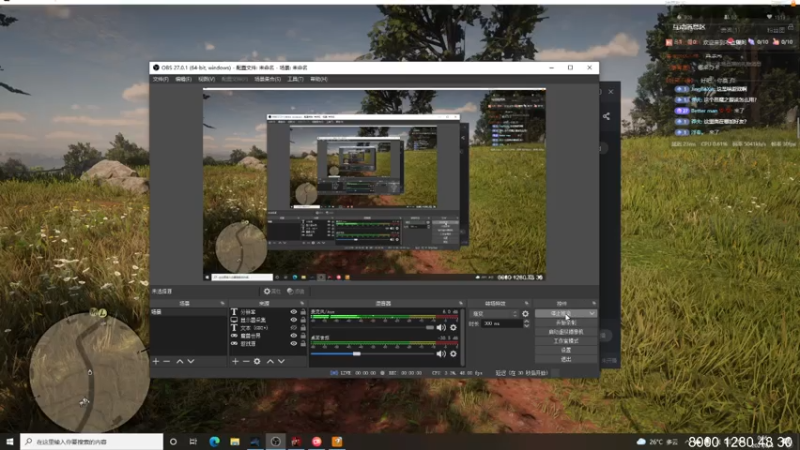This screenshot has width=800, height=450.
Task: Remove the selected scene with the minus icon
Action: point(167,361)
